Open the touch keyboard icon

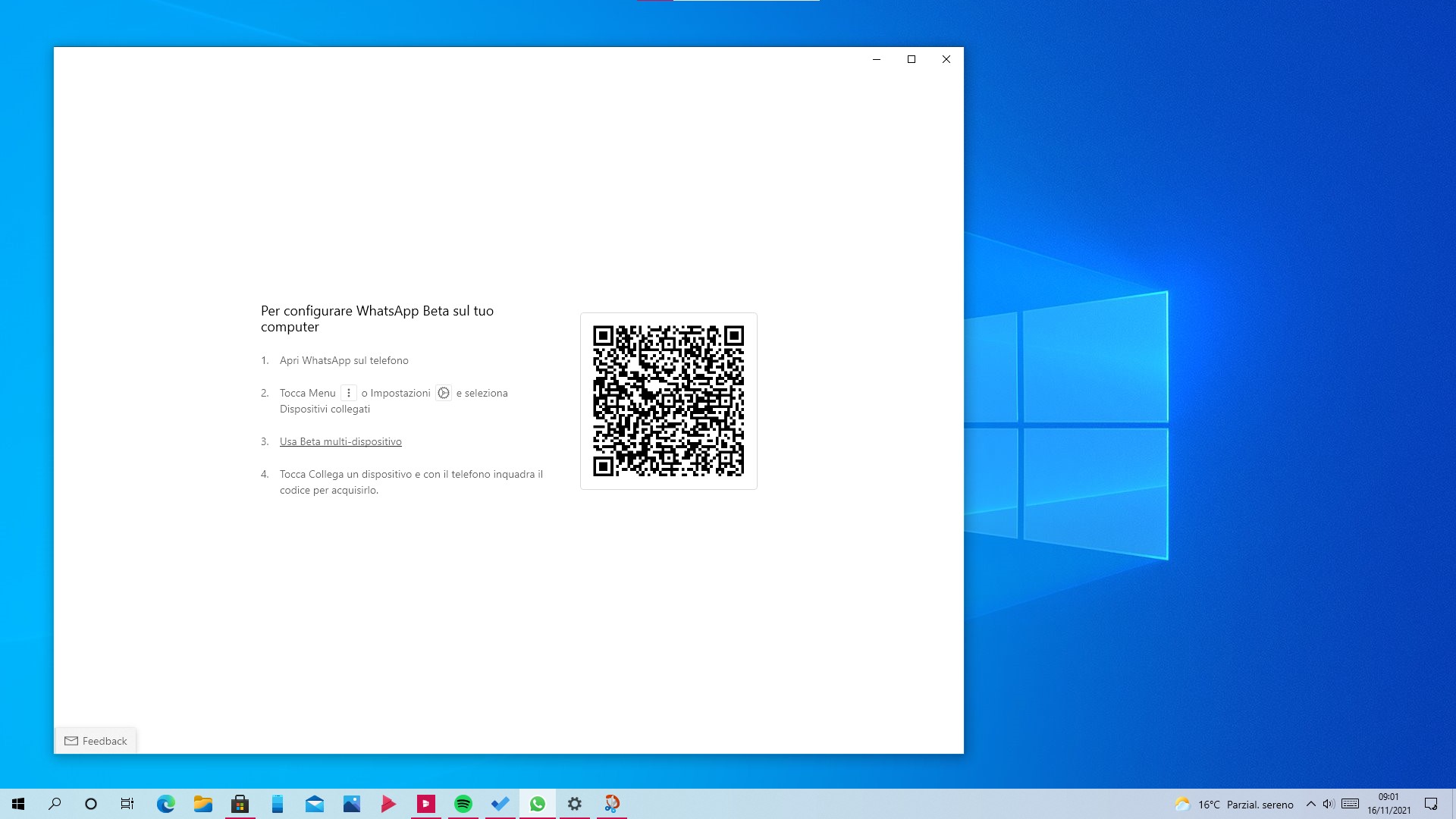[1350, 804]
